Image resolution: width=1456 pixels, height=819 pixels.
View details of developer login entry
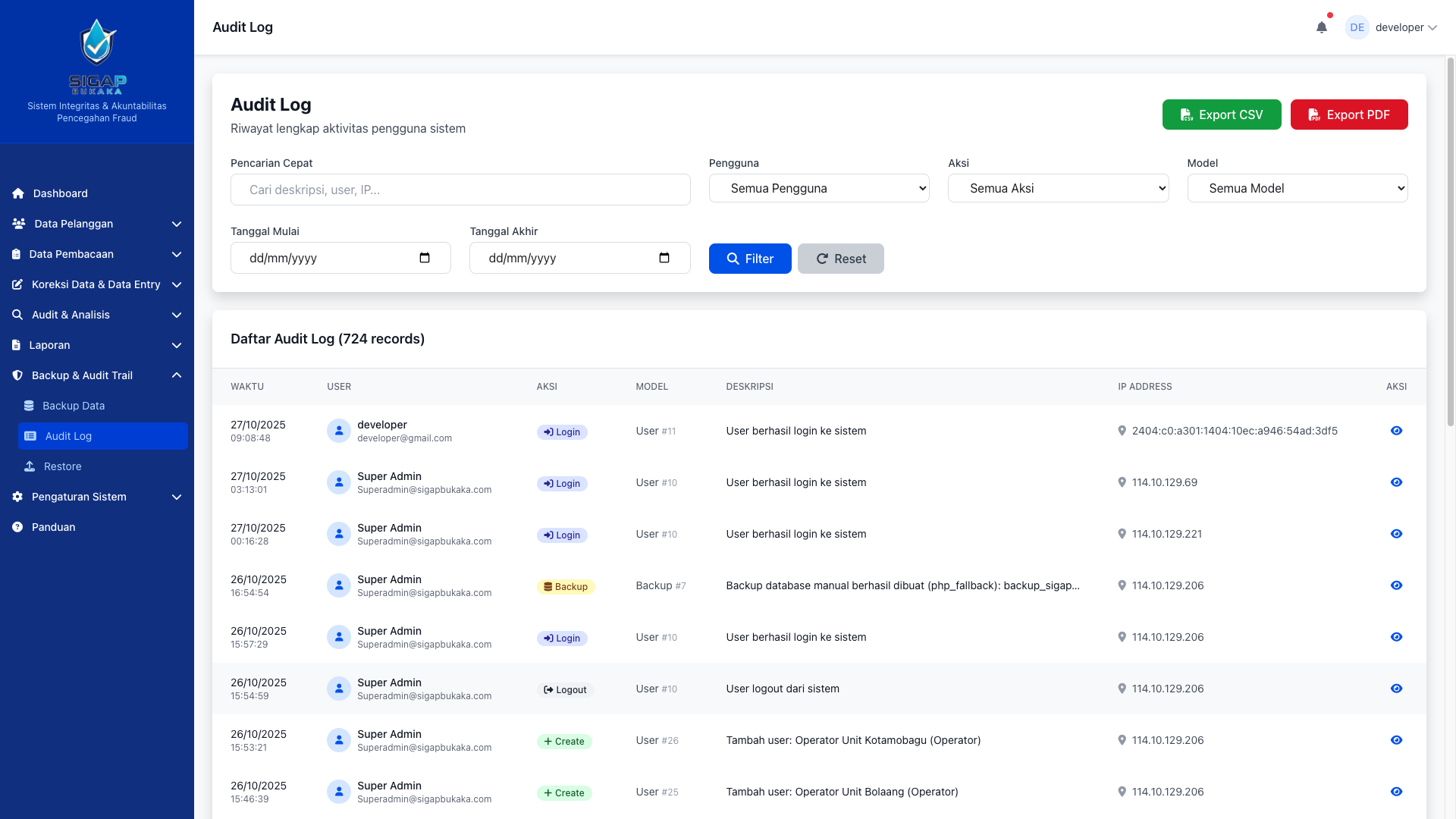(1396, 431)
